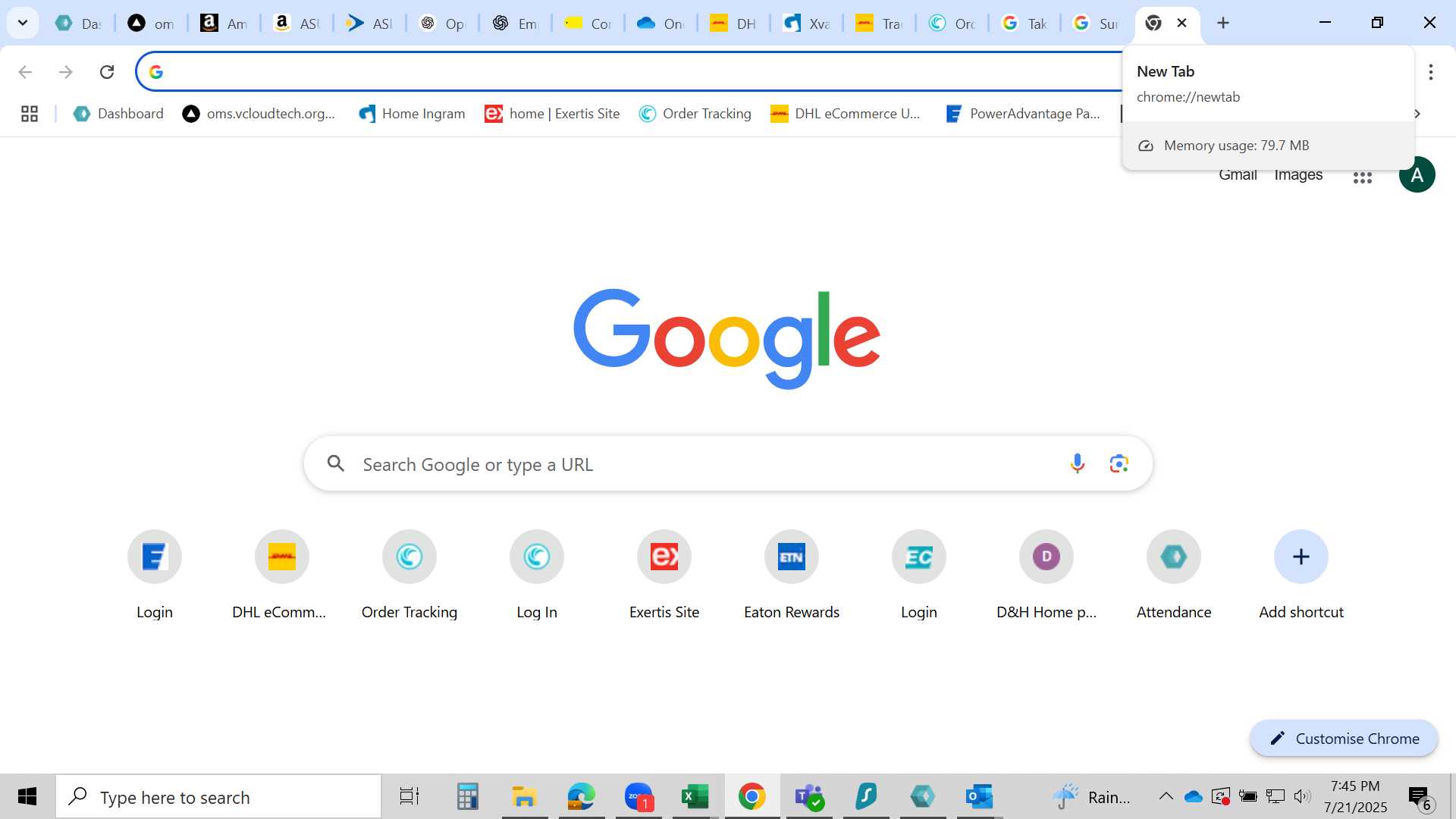
Task: Open Login shortcut with EC icon
Action: point(919,575)
